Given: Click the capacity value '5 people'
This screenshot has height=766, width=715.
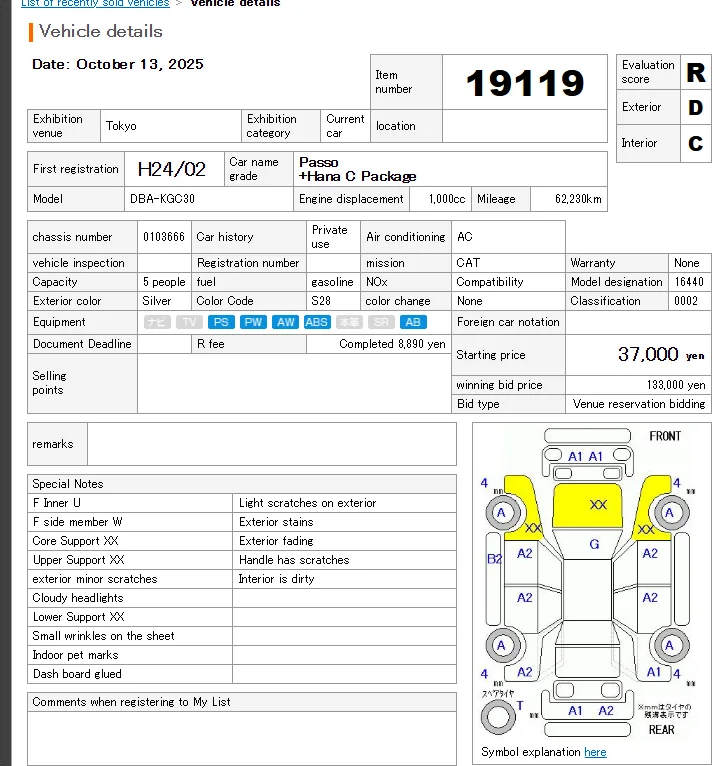Looking at the screenshot, I should (164, 282).
